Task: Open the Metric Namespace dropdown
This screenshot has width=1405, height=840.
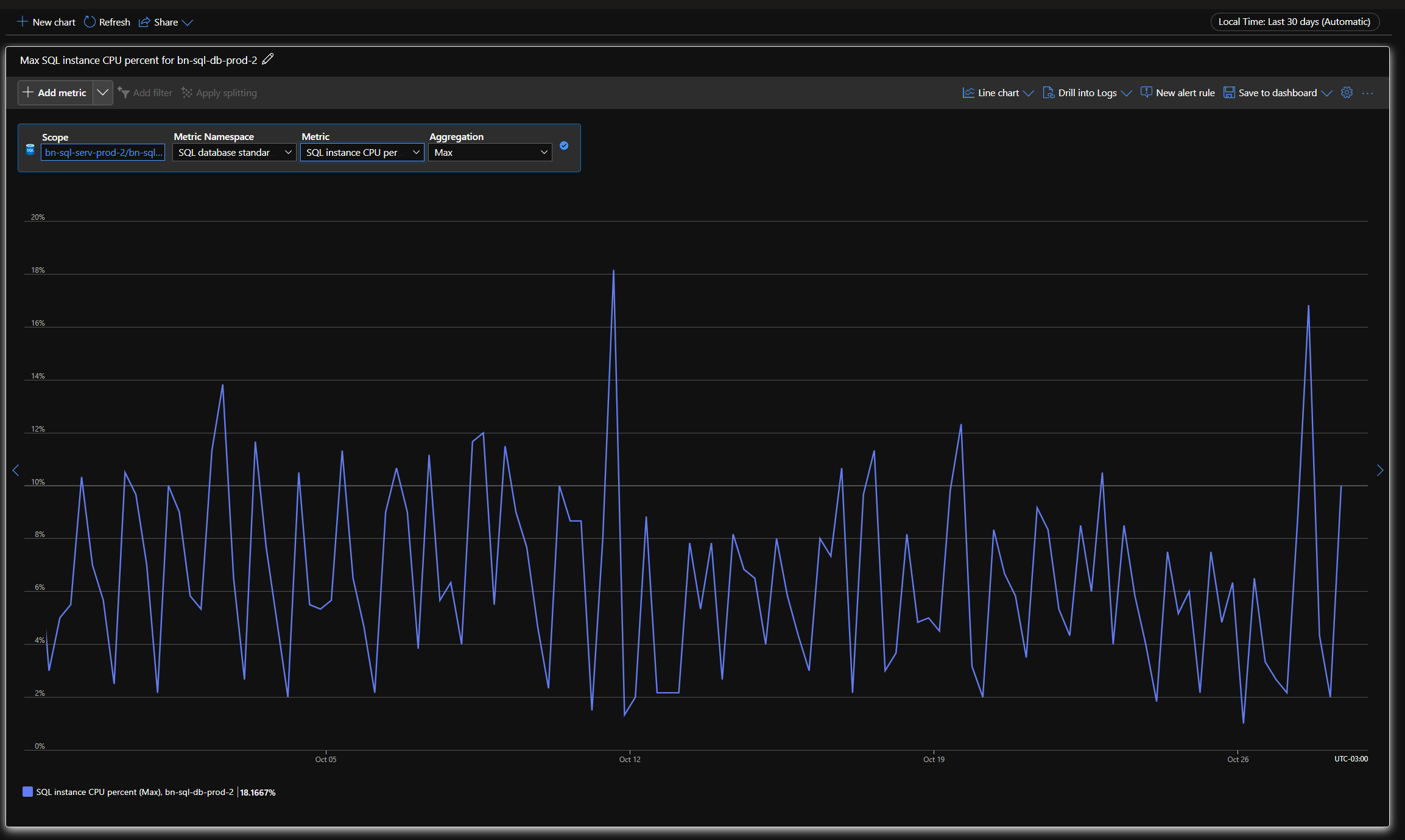Action: (x=234, y=152)
